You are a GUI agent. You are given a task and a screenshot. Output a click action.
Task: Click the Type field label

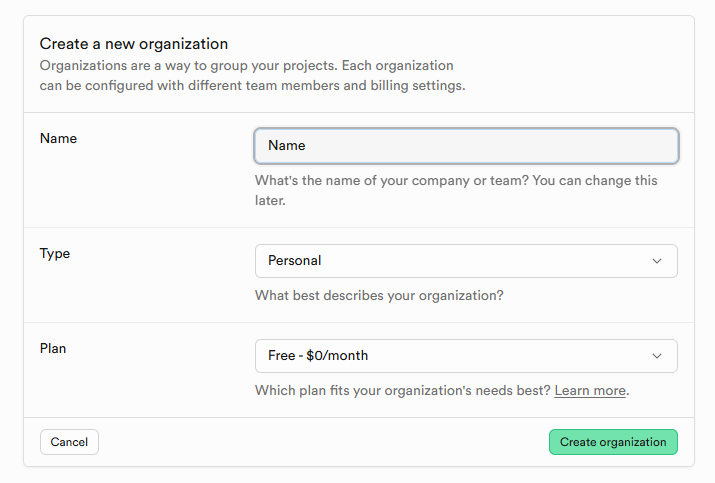tap(55, 253)
